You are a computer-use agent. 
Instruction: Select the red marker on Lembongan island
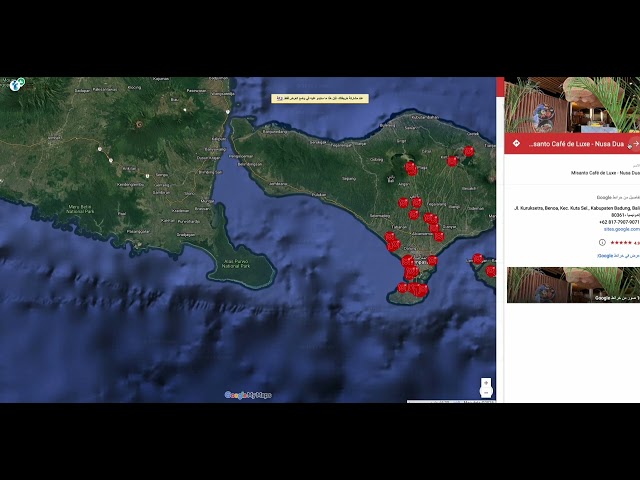point(478,258)
